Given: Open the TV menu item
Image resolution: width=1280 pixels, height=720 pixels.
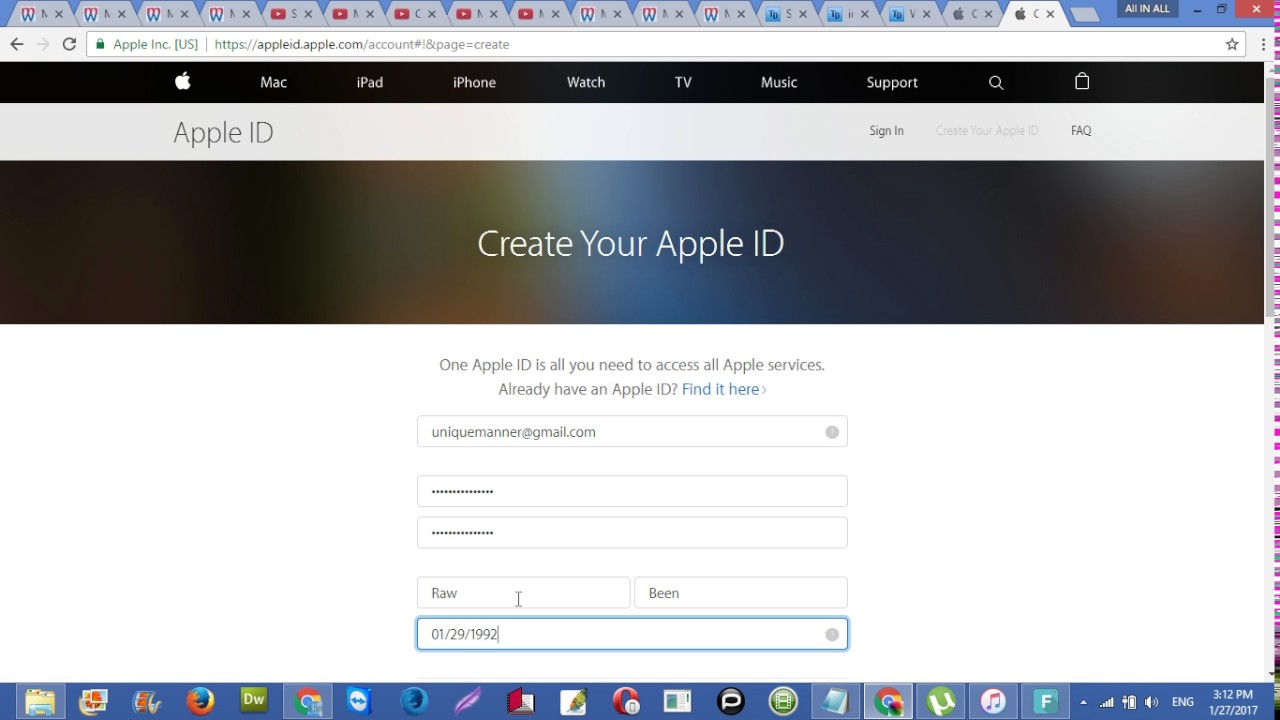Looking at the screenshot, I should tap(683, 82).
